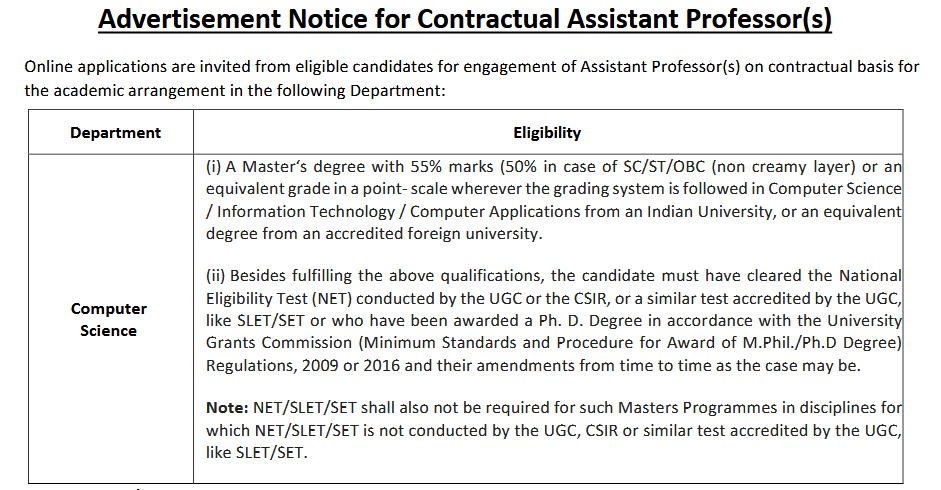This screenshot has height=490, width=941.
Task: Click the bold 'Note:' label
Action: [x=225, y=408]
